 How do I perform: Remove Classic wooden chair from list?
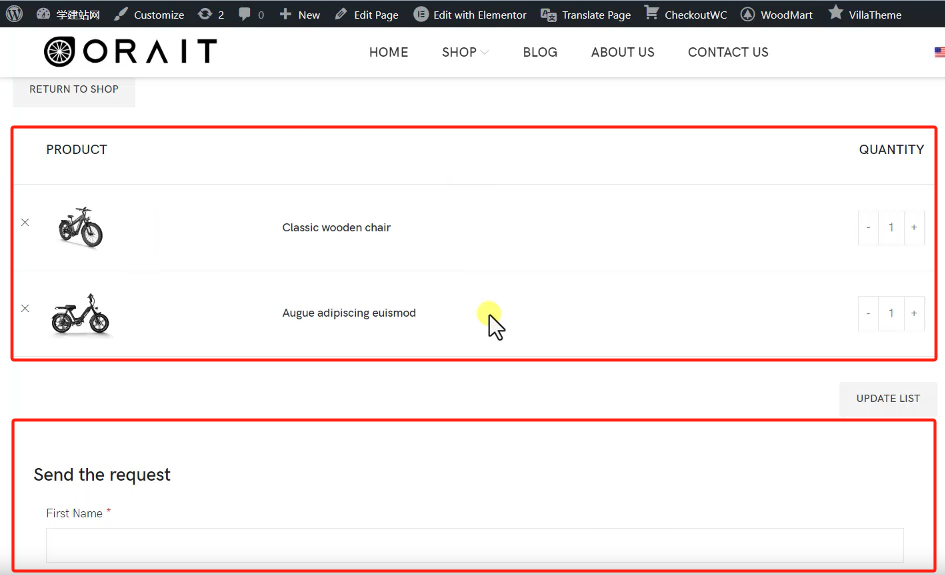pos(25,222)
